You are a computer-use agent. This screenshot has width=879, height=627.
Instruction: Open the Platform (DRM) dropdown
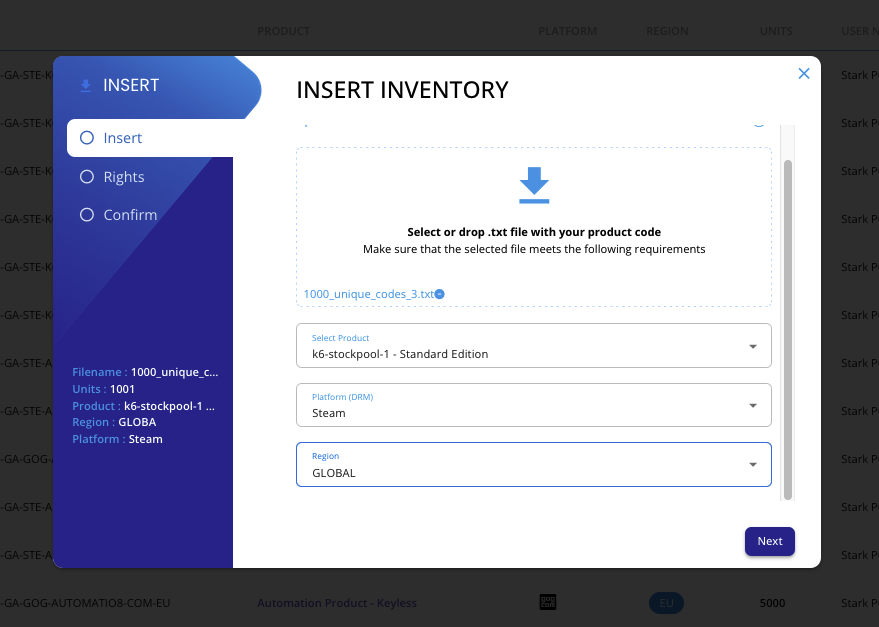point(534,405)
